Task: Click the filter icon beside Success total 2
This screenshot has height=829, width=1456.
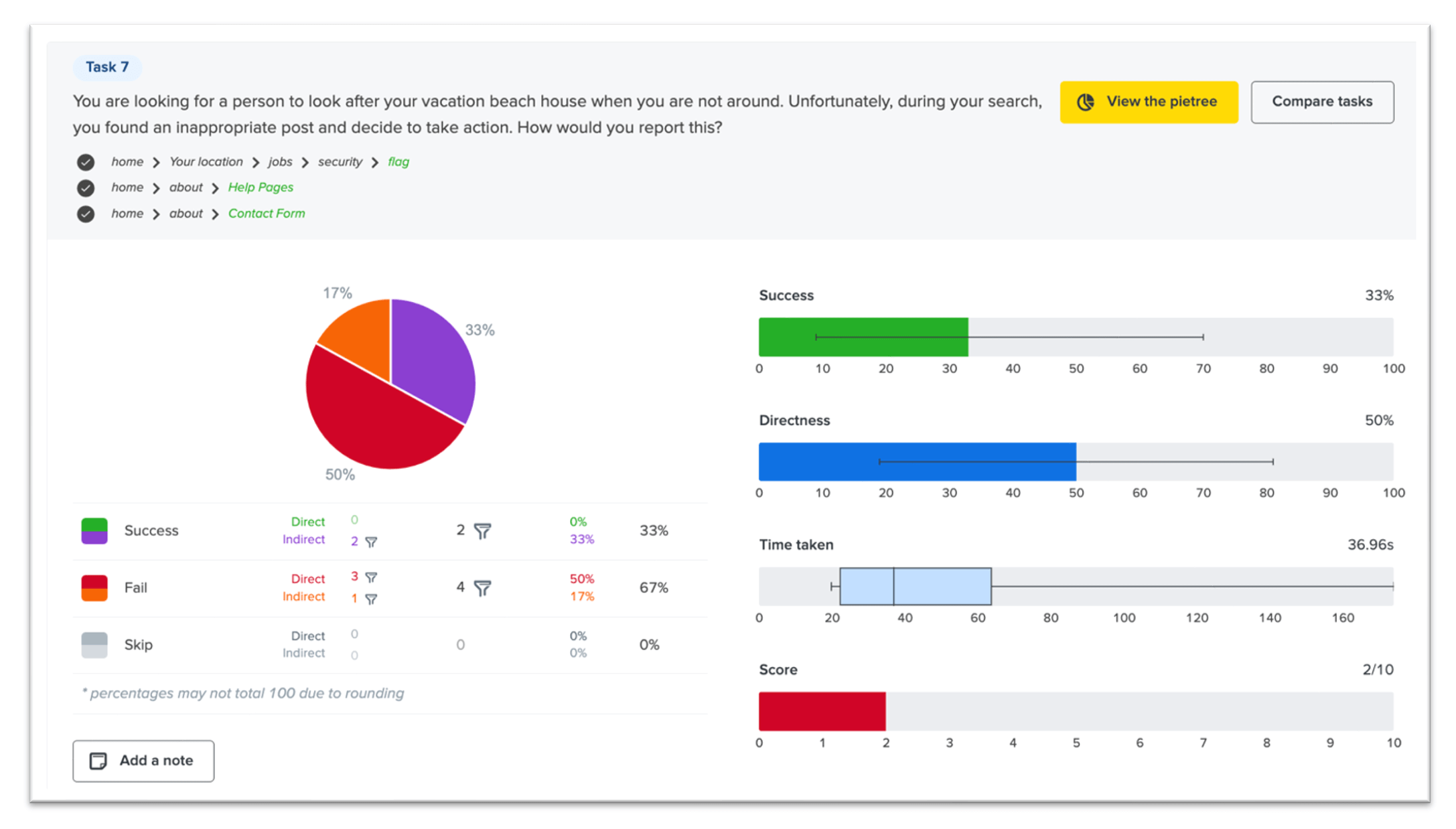Action: 482,531
